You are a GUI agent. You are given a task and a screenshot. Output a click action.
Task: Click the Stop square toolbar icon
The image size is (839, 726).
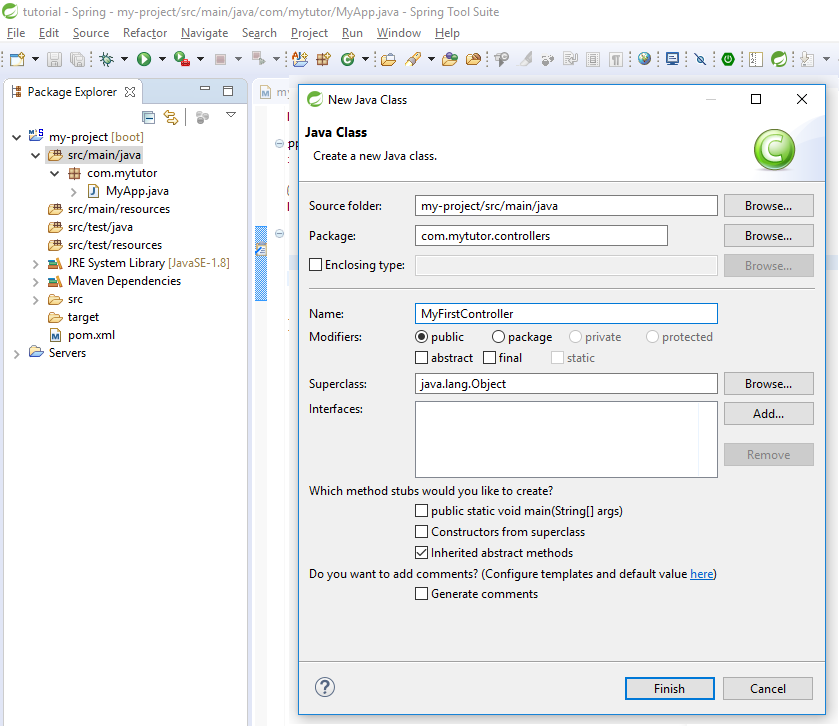[x=220, y=59]
